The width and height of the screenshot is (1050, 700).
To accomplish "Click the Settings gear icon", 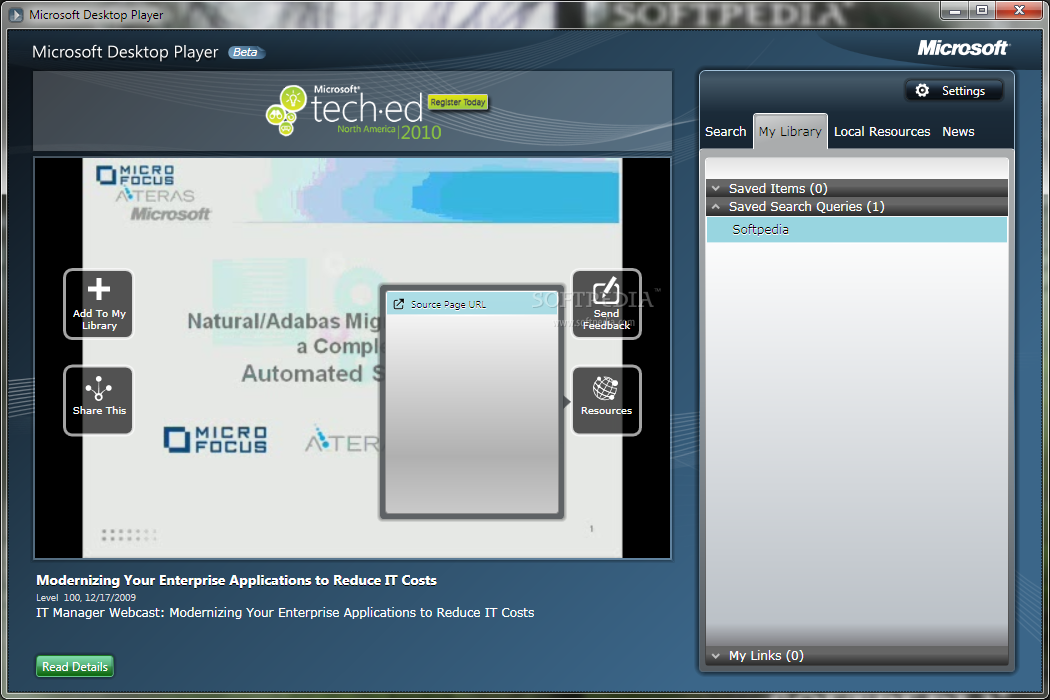I will [x=922, y=90].
